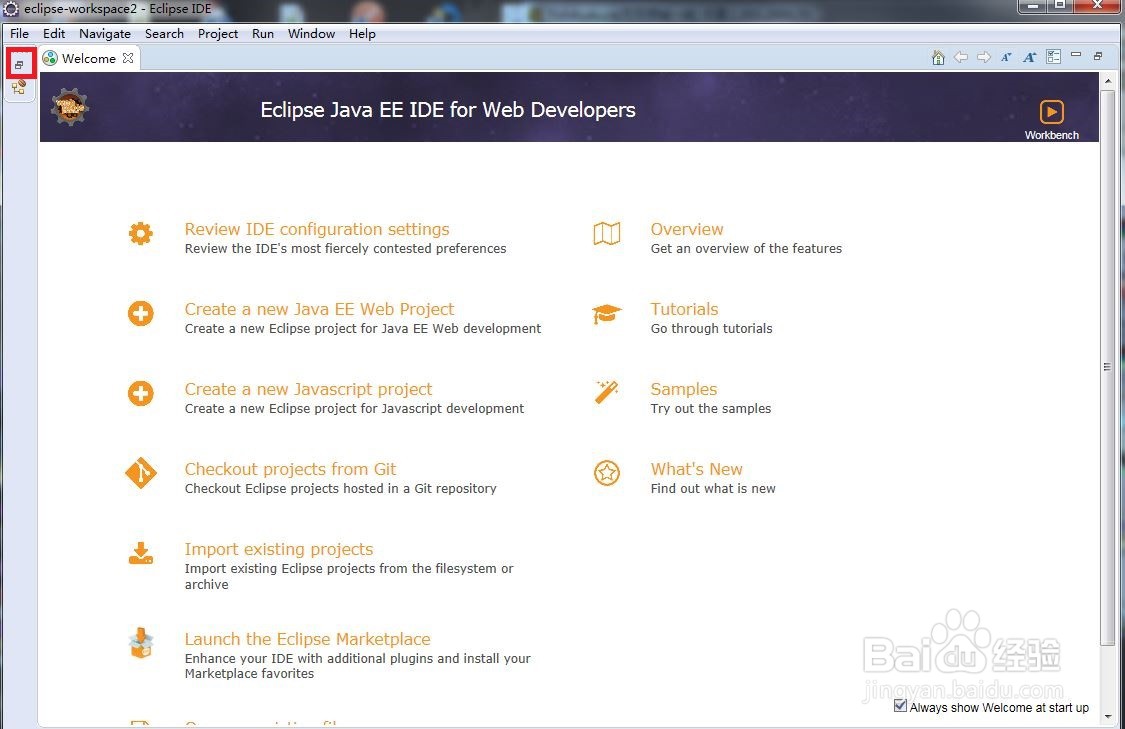1125x729 pixels.
Task: Click 'Get an overview of the features' text
Action: click(746, 248)
